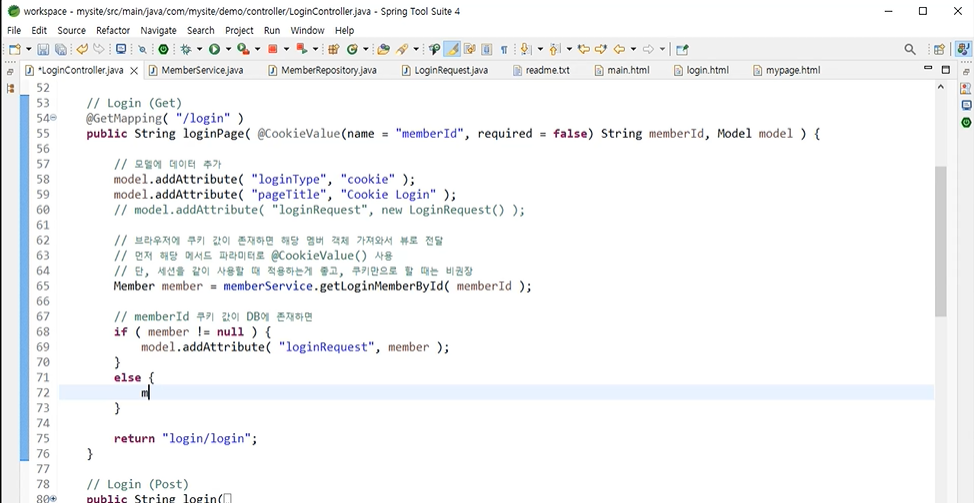Open the Window menu

[x=307, y=30]
